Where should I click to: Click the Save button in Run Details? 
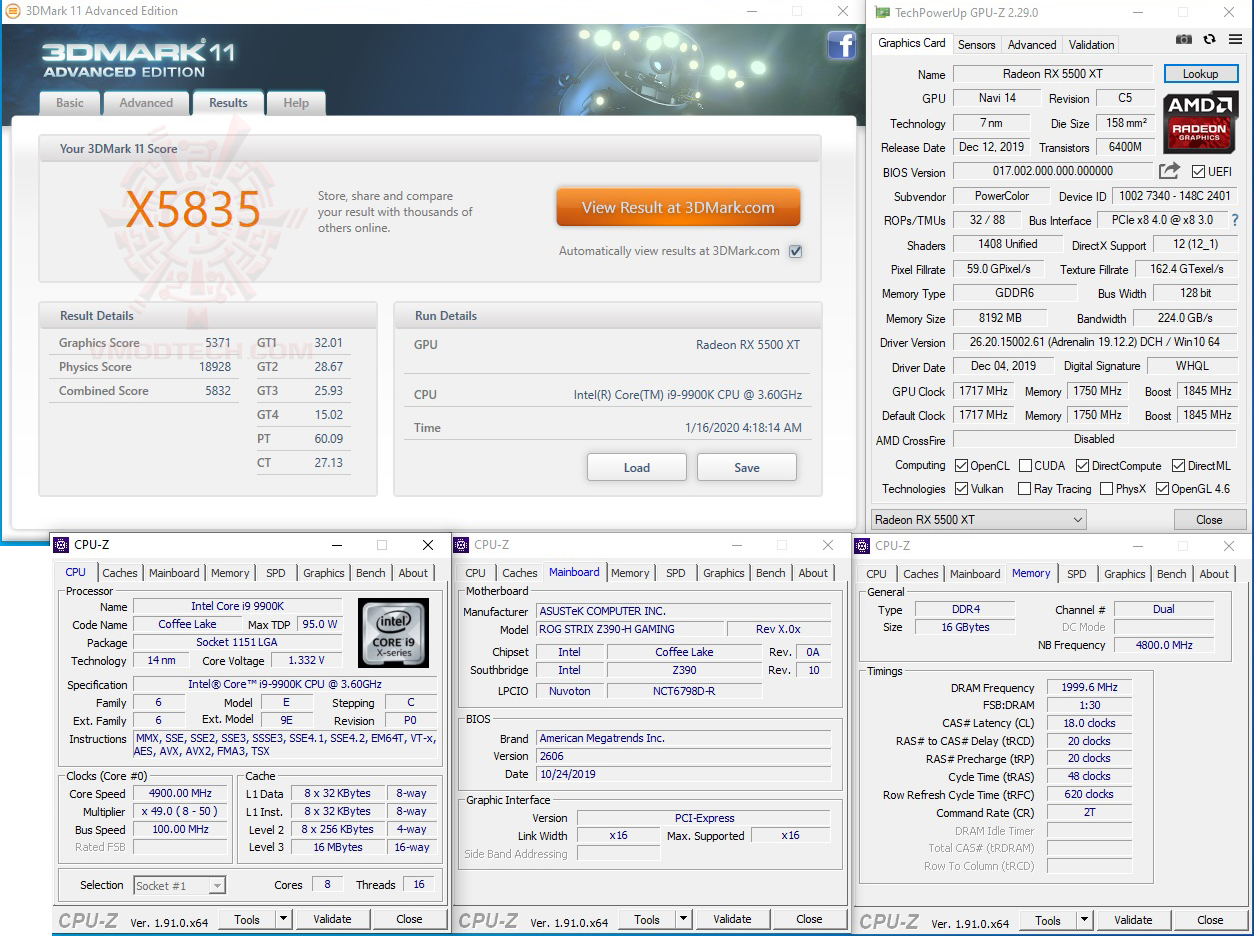coord(747,467)
